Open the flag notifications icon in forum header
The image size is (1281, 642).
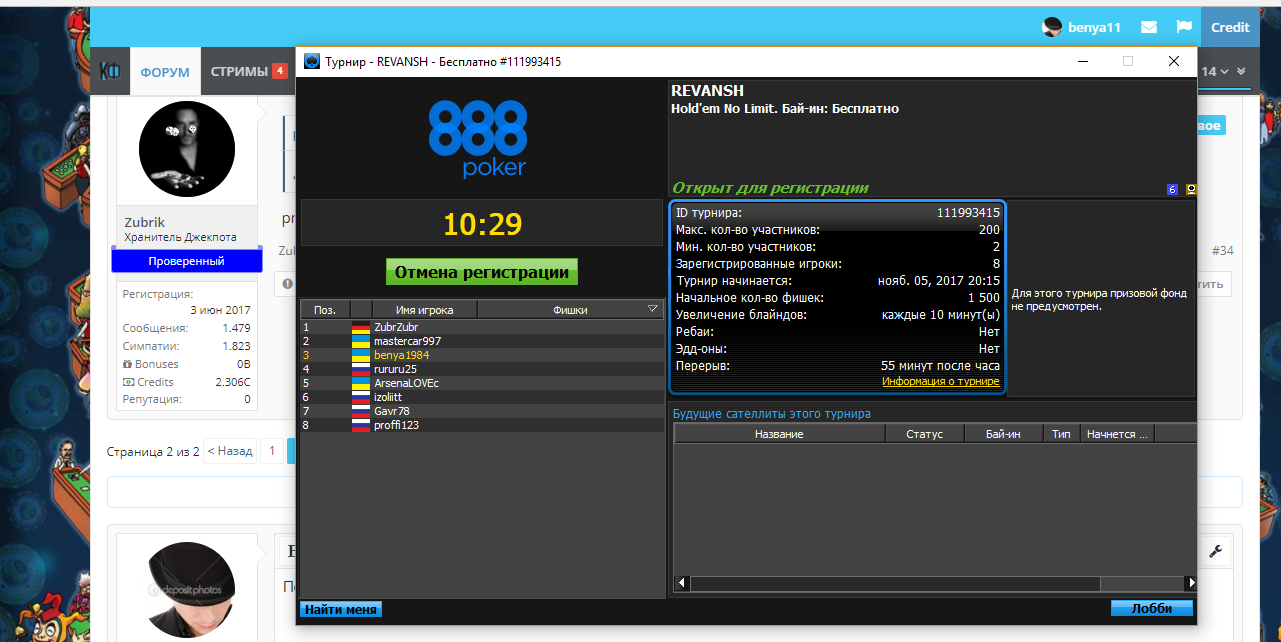pos(1184,28)
